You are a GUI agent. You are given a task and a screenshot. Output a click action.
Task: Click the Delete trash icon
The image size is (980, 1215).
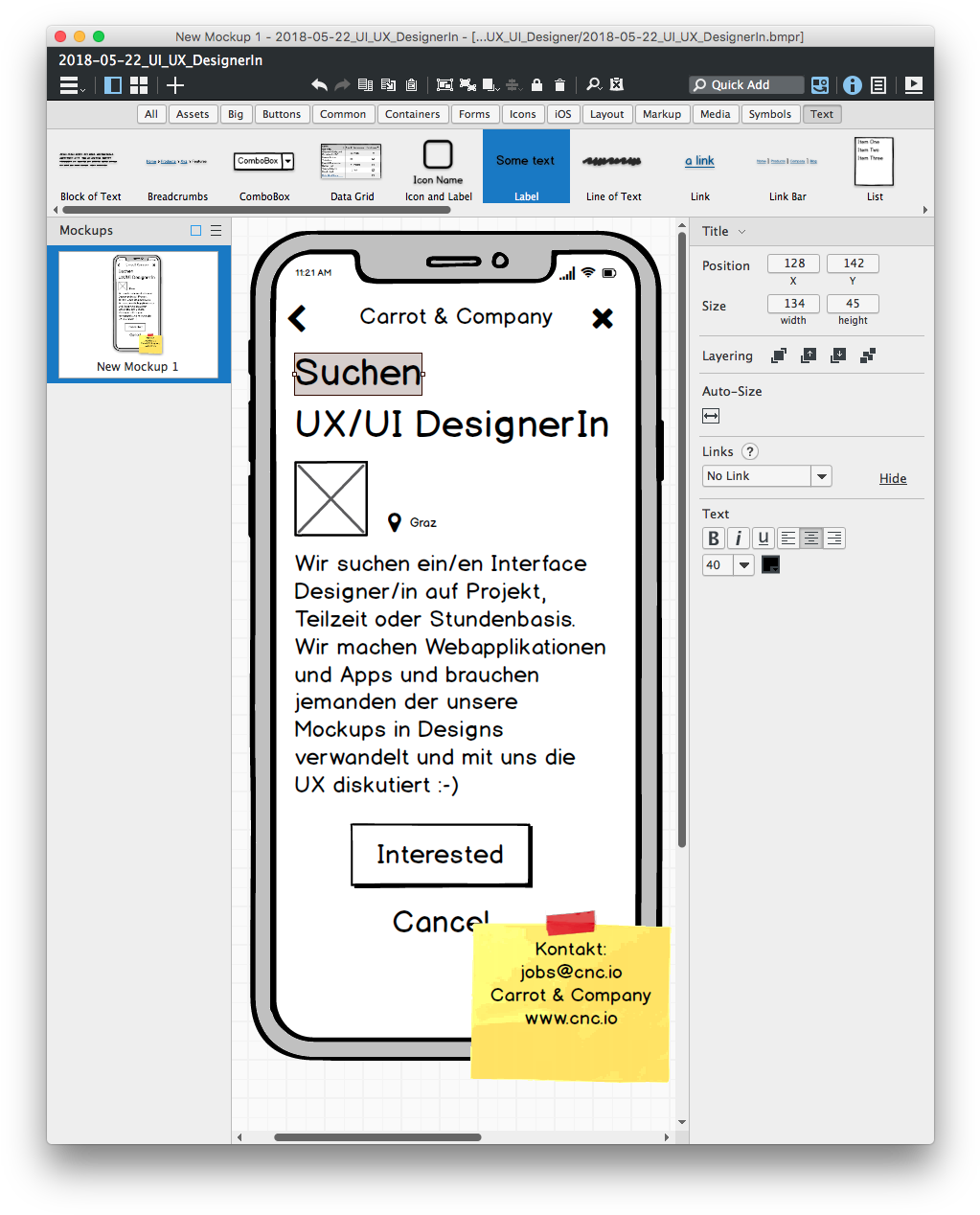pos(559,85)
